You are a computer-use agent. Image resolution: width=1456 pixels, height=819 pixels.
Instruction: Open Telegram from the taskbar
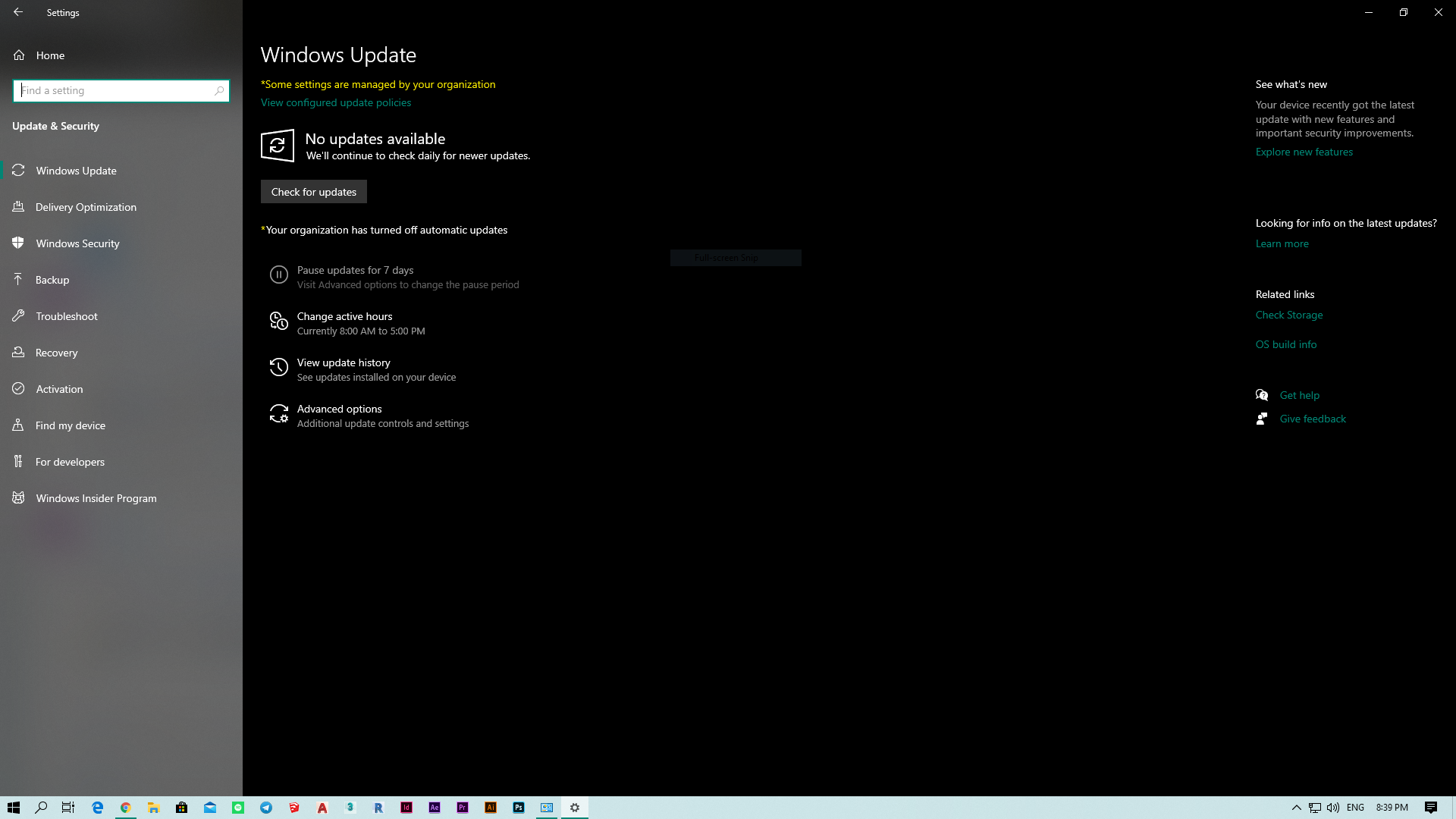tap(266, 808)
